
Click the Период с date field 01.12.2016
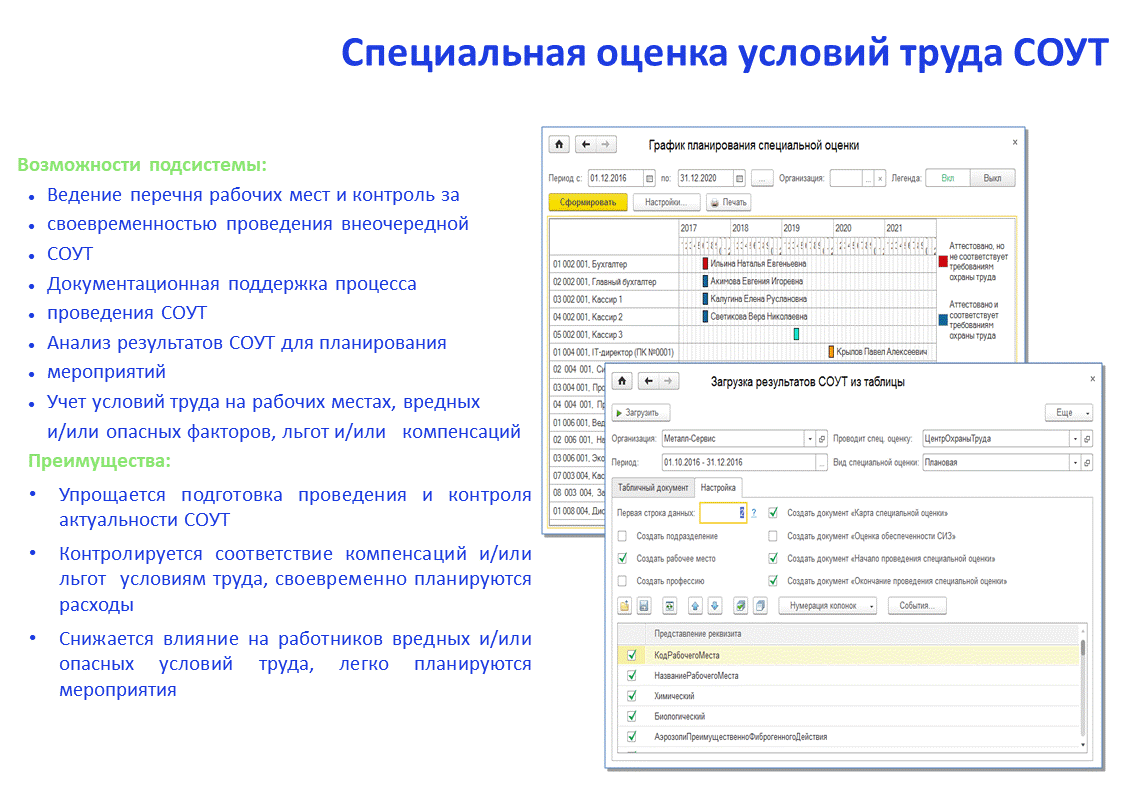[x=616, y=178]
